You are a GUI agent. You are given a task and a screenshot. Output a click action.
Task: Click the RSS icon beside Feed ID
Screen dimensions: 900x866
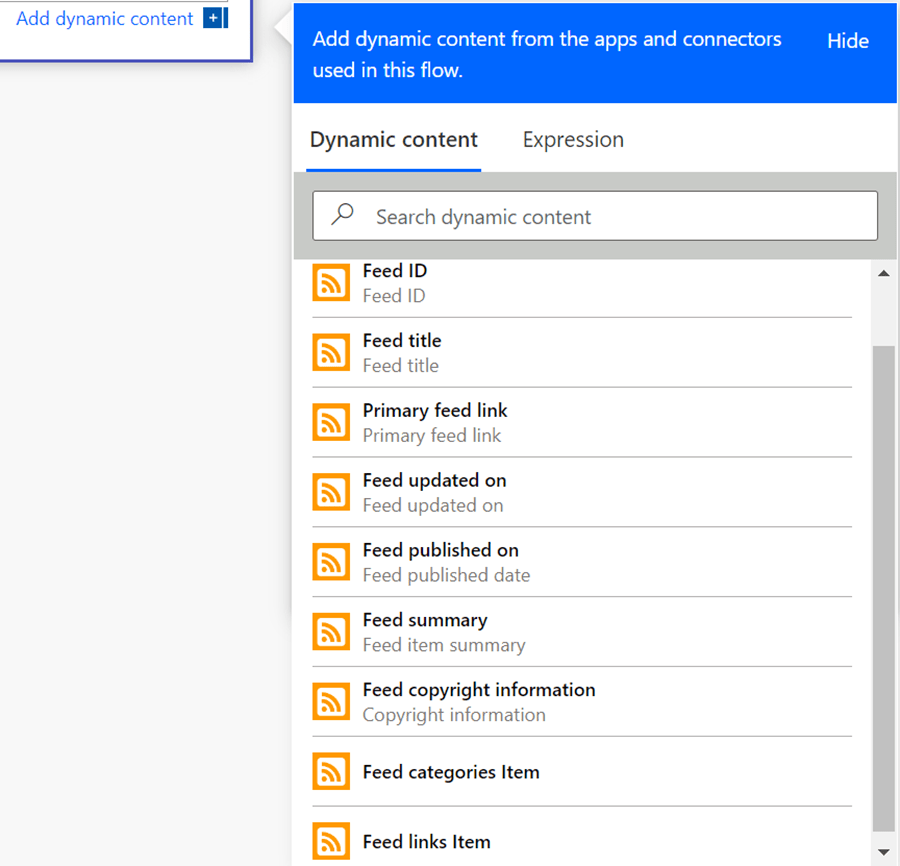tap(331, 283)
